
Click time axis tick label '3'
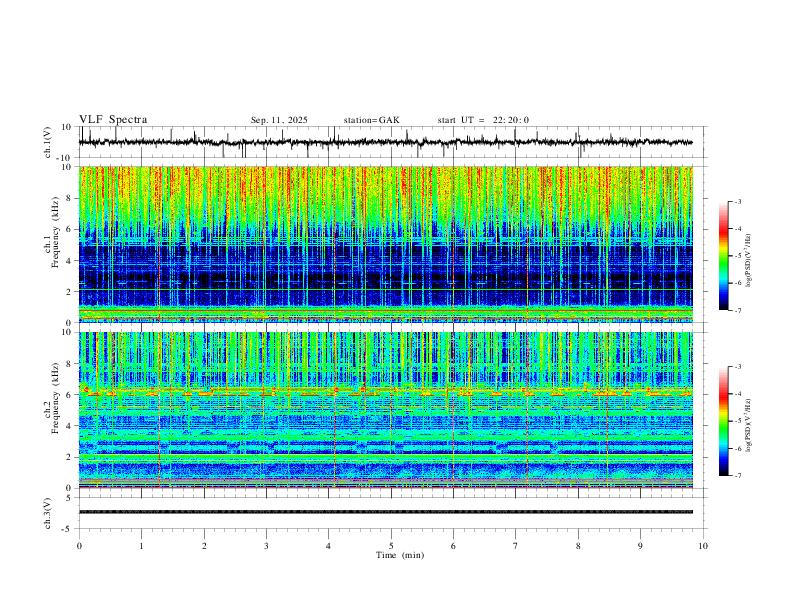point(266,546)
